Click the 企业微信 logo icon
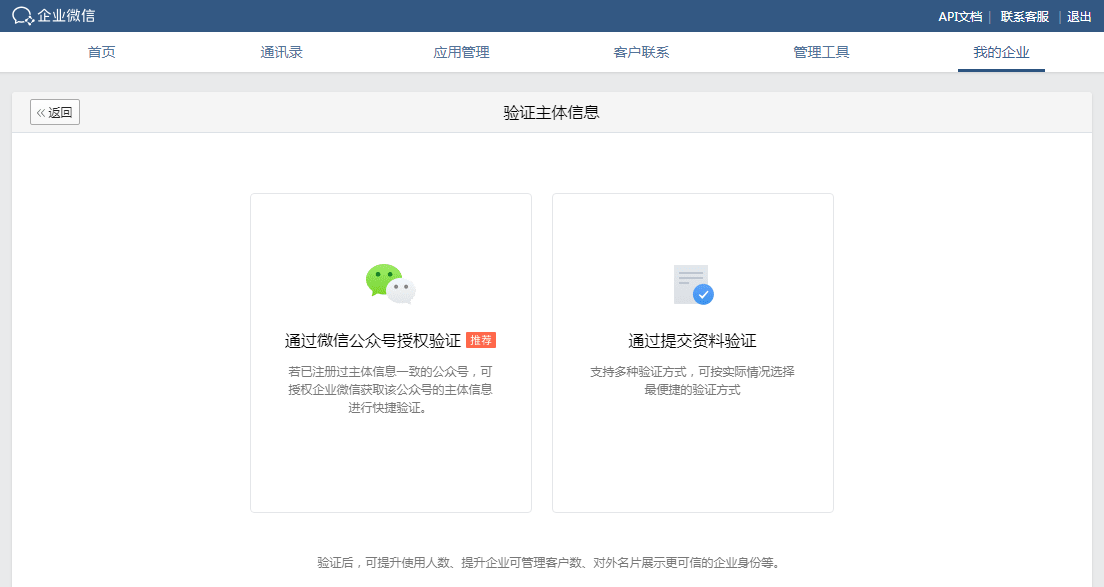This screenshot has height=587, width=1104. point(22,16)
